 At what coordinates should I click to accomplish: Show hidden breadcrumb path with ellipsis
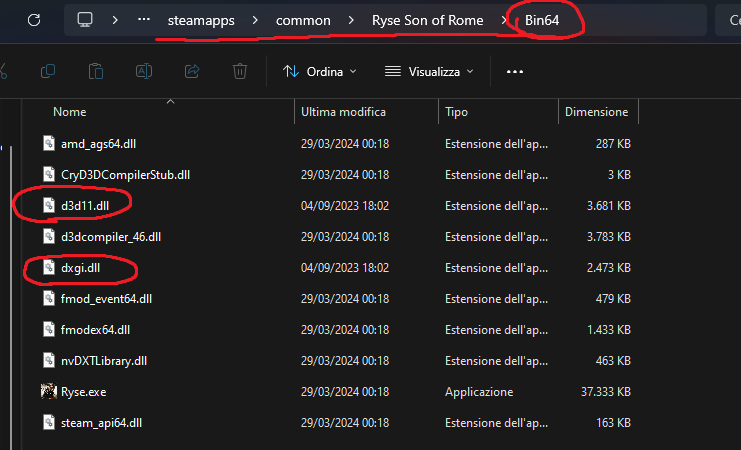(x=145, y=20)
